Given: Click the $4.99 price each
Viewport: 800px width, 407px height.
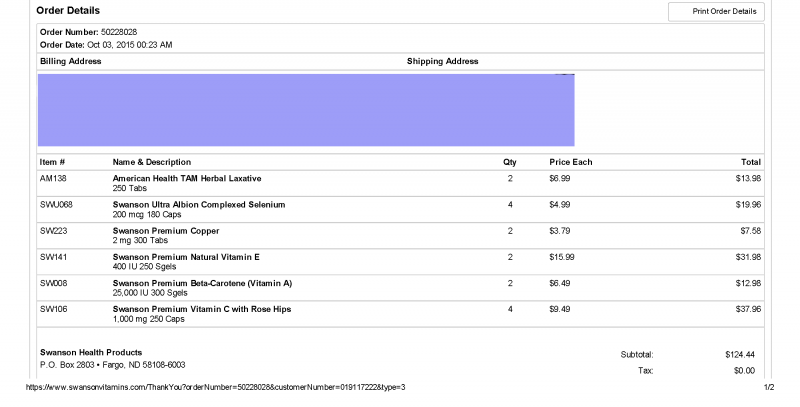Looking at the screenshot, I should point(560,205).
